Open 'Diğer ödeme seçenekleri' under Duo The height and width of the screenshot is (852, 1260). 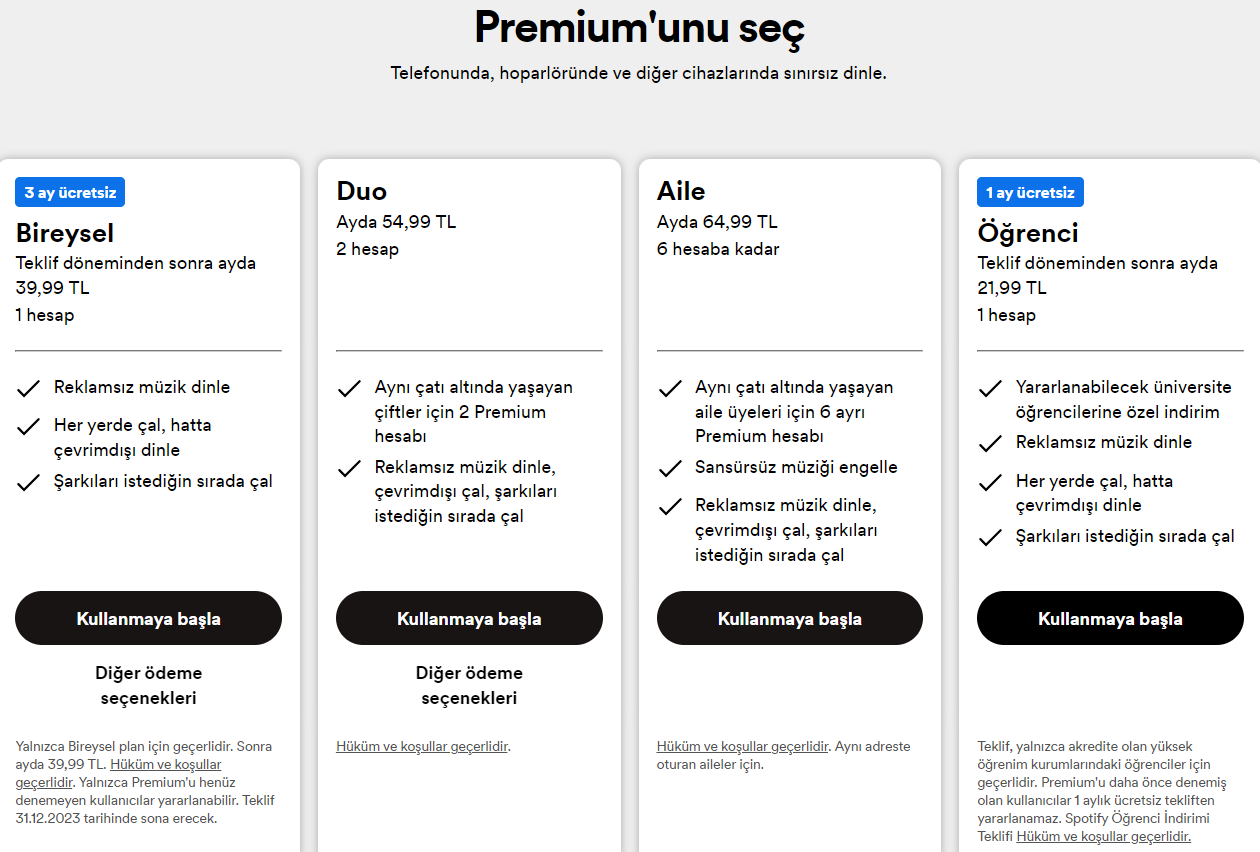(469, 685)
